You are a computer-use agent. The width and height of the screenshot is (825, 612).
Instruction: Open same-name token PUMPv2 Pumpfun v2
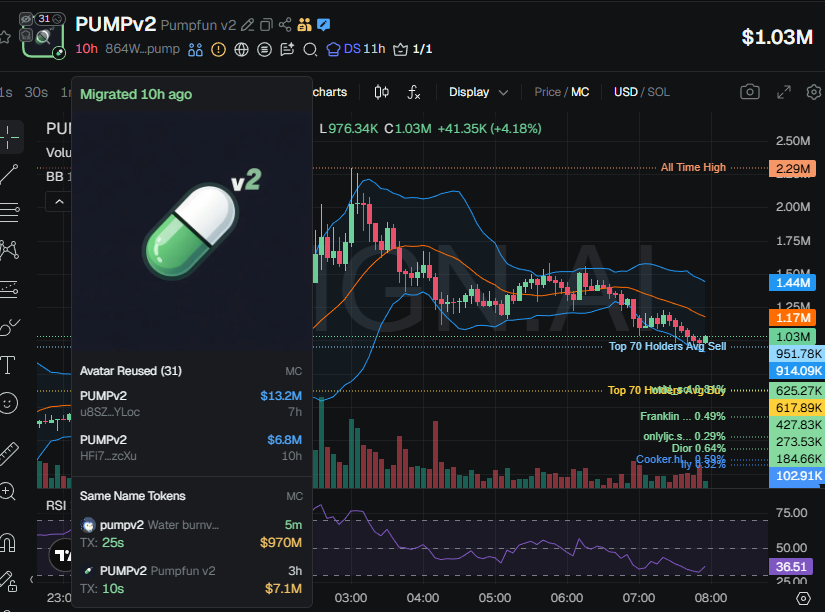point(191,579)
